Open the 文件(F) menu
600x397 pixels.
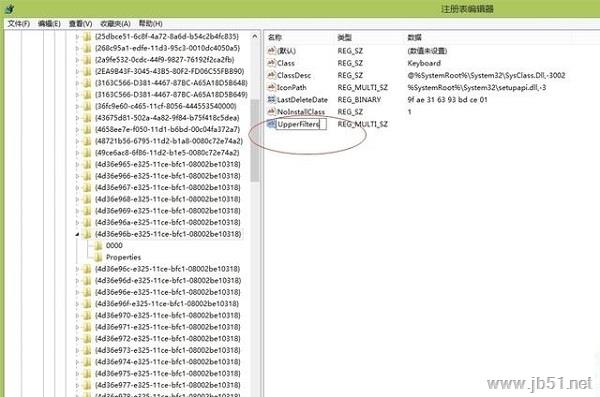coord(19,24)
